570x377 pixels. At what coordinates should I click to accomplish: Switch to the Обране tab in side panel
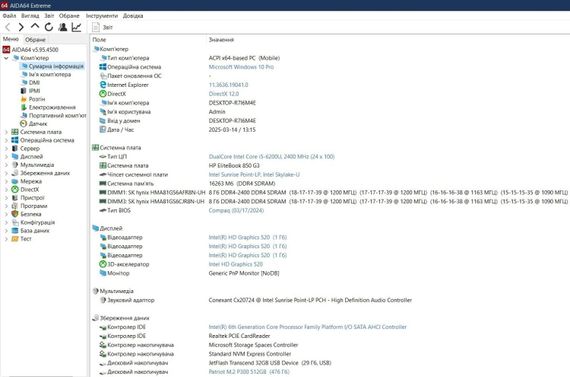(35, 39)
